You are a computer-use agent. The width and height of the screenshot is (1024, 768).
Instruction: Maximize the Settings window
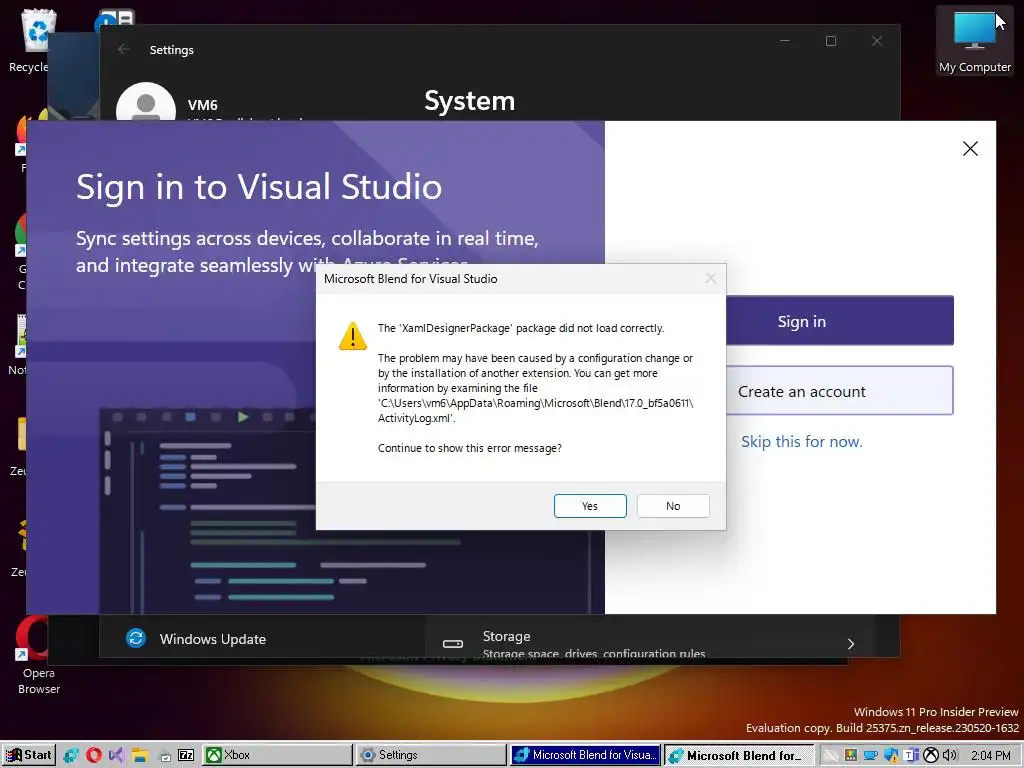pos(831,41)
